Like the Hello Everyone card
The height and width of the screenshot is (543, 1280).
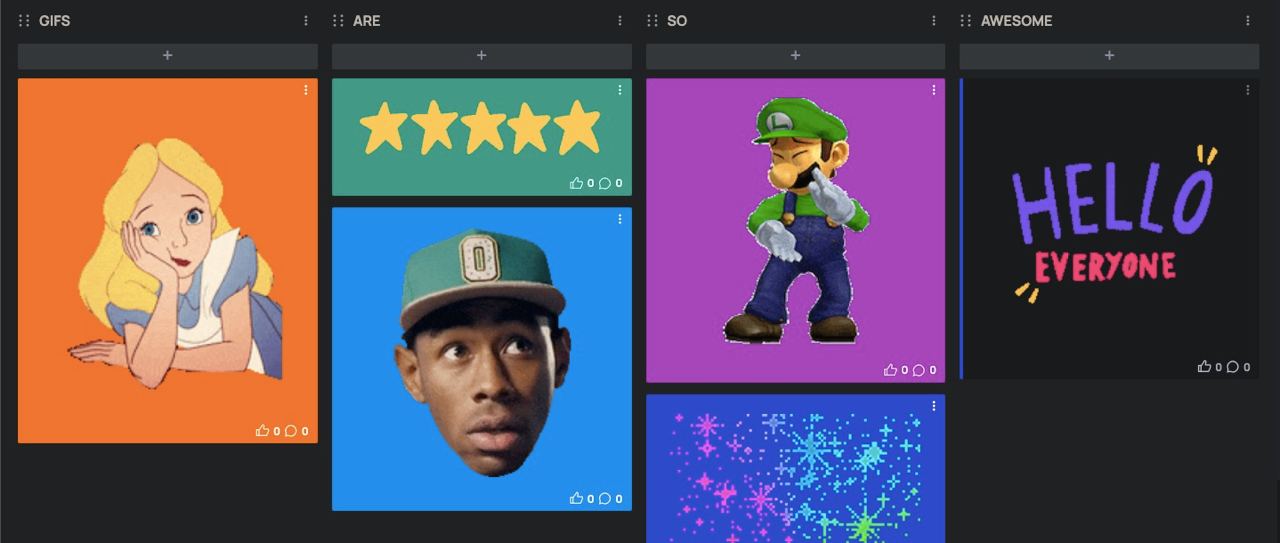[1204, 367]
